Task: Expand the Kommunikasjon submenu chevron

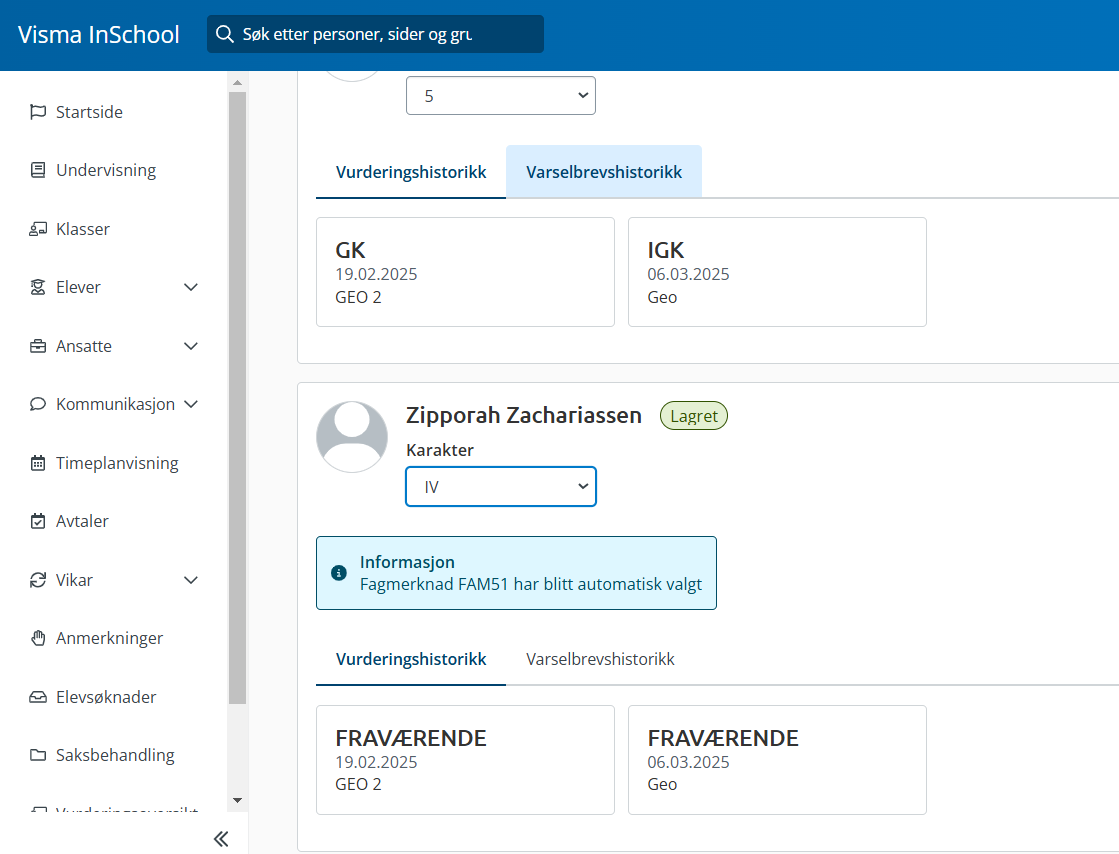Action: point(191,404)
